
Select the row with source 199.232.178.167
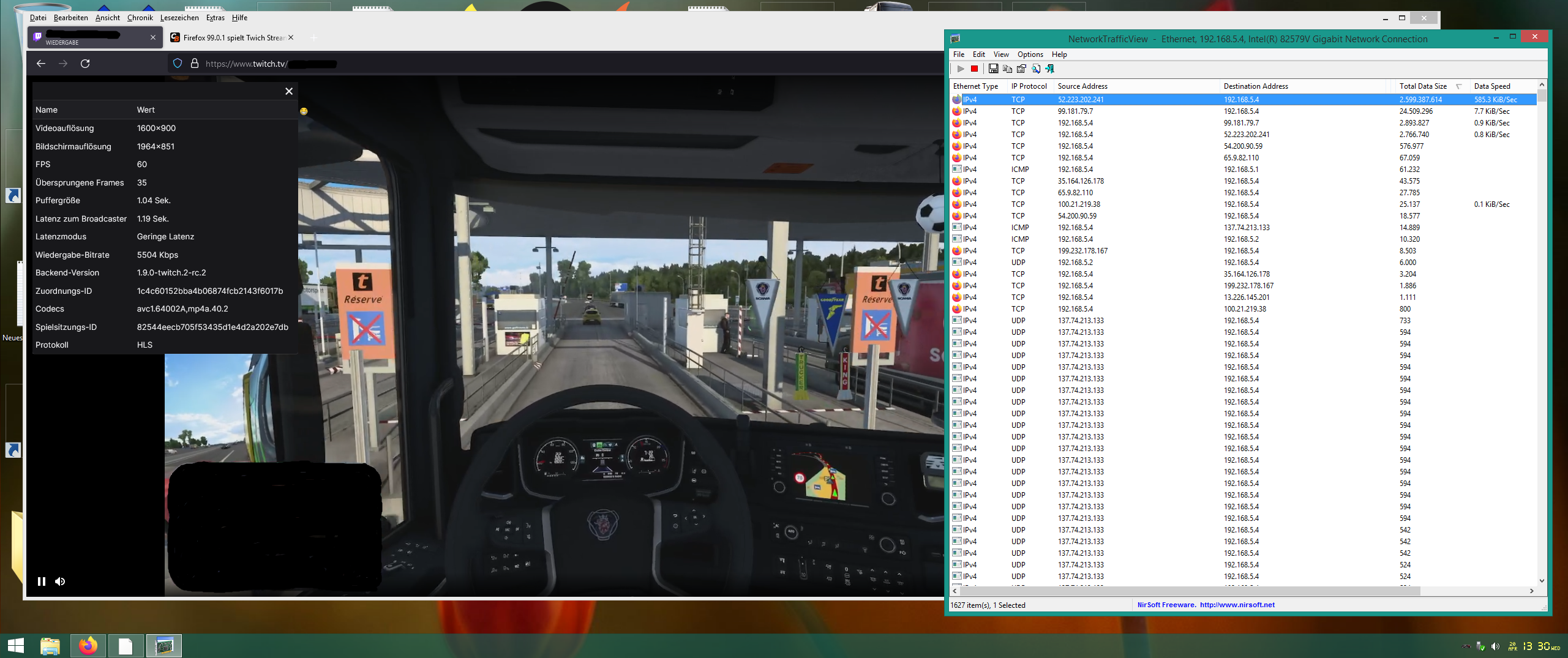point(1243,251)
